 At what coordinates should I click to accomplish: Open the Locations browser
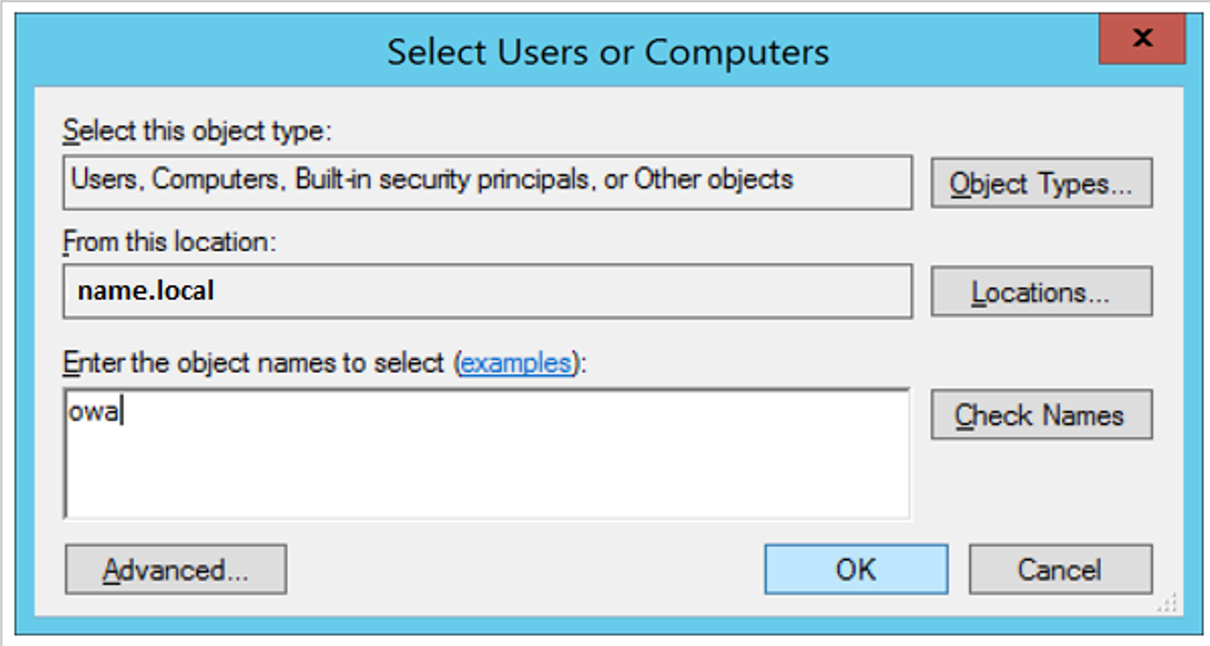(x=1041, y=292)
